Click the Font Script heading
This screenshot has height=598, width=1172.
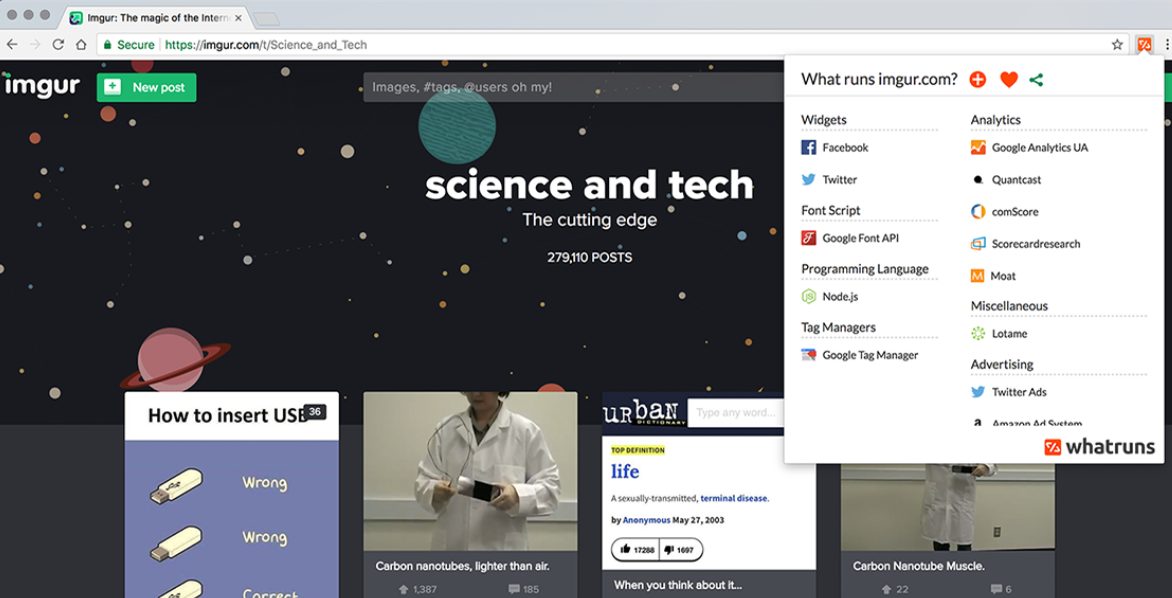coord(830,210)
